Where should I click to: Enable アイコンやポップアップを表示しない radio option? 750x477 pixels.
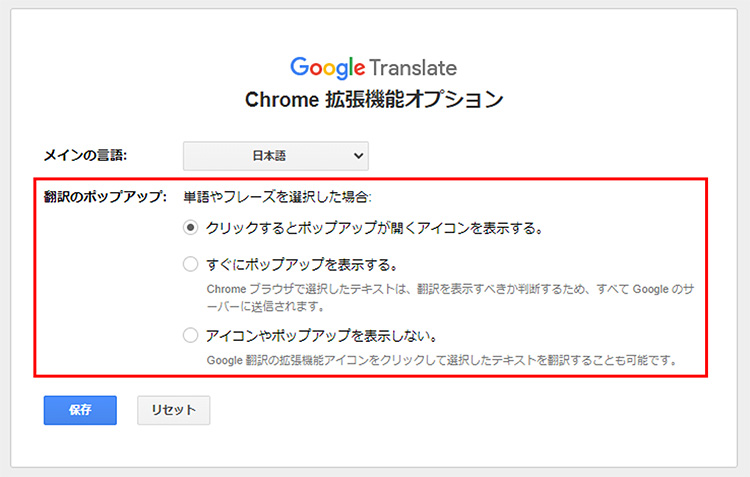click(190, 335)
